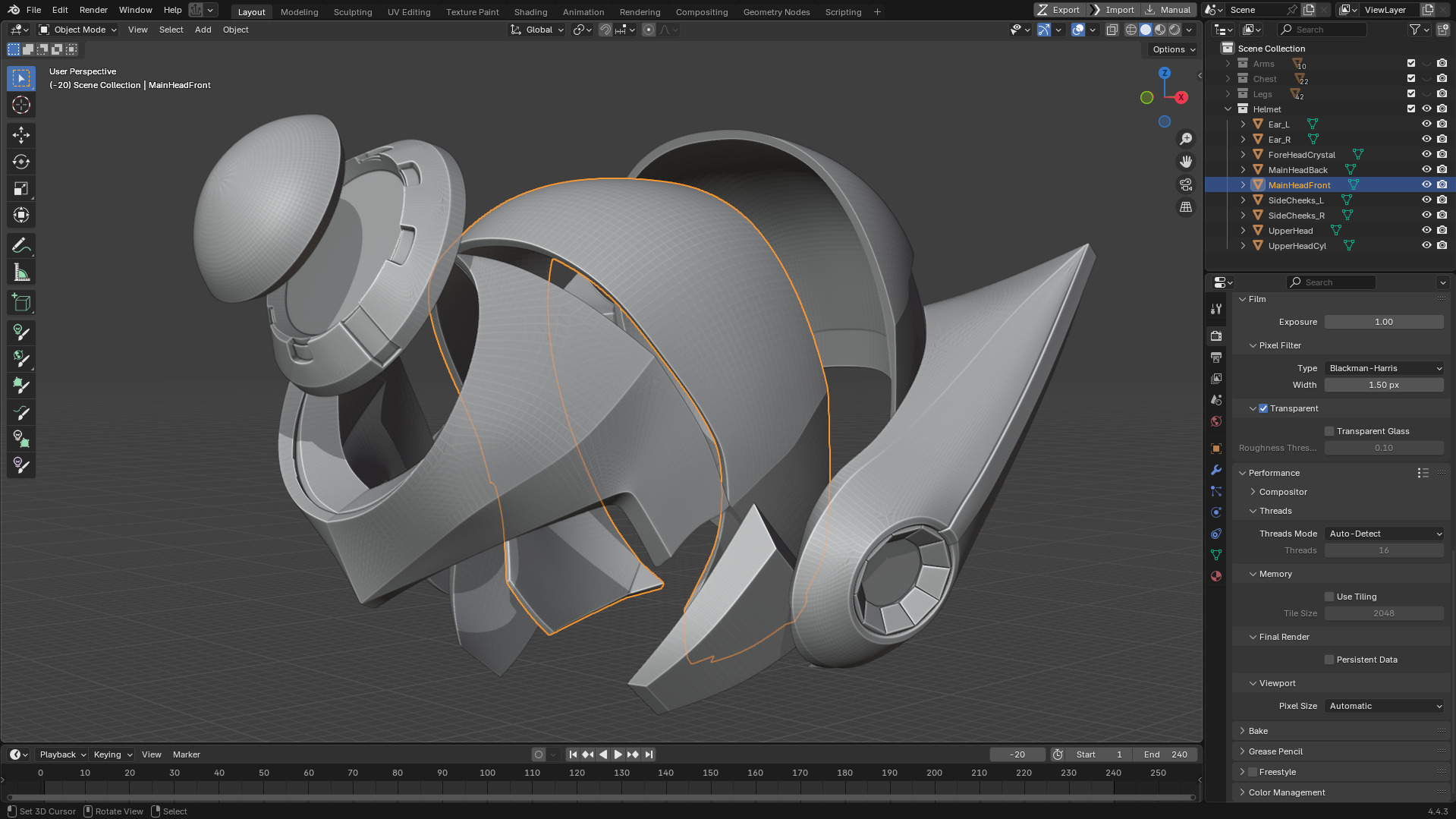Play the animation forward
1456x819 pixels.
point(618,754)
